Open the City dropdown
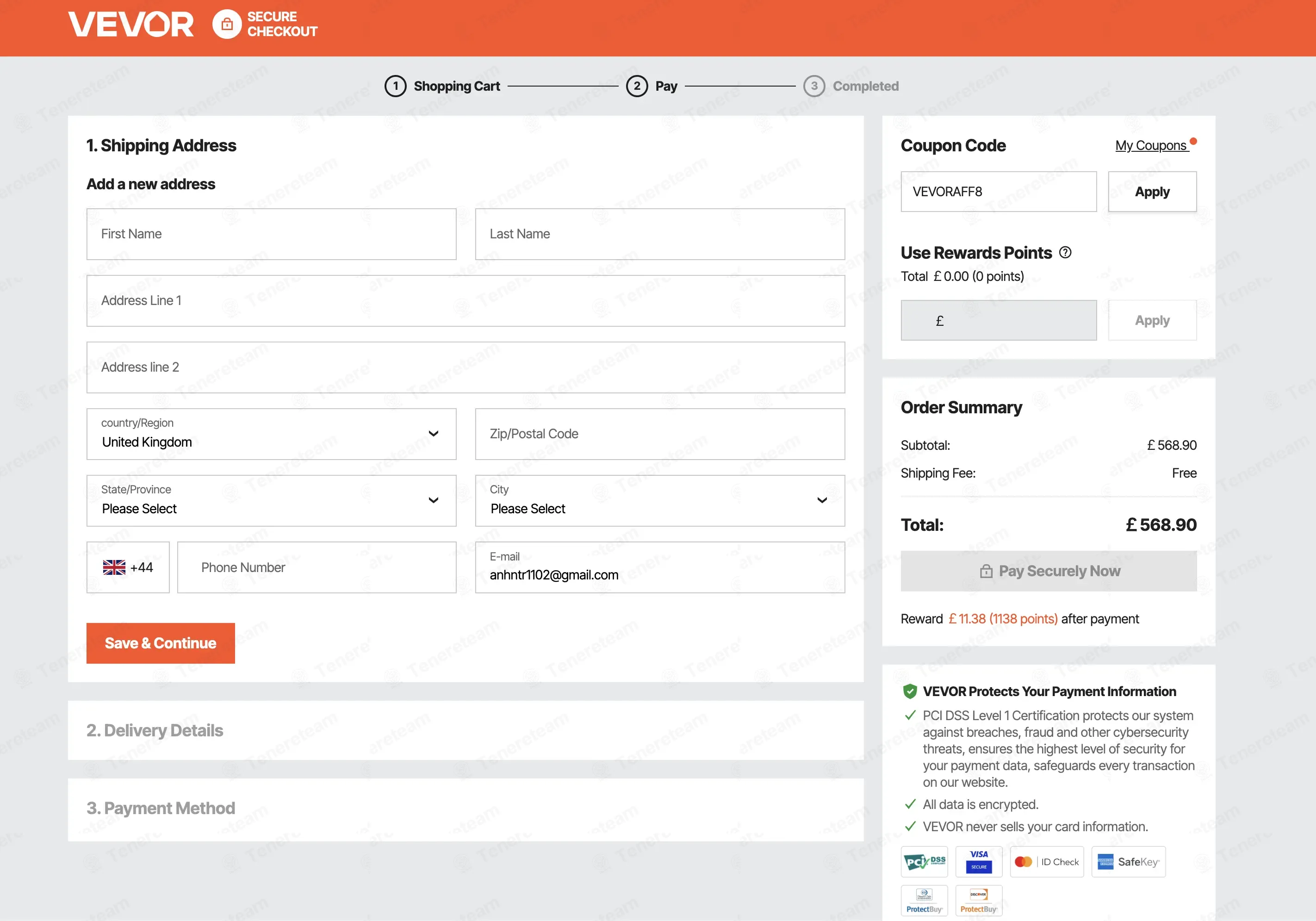This screenshot has height=921, width=1316. [x=660, y=500]
